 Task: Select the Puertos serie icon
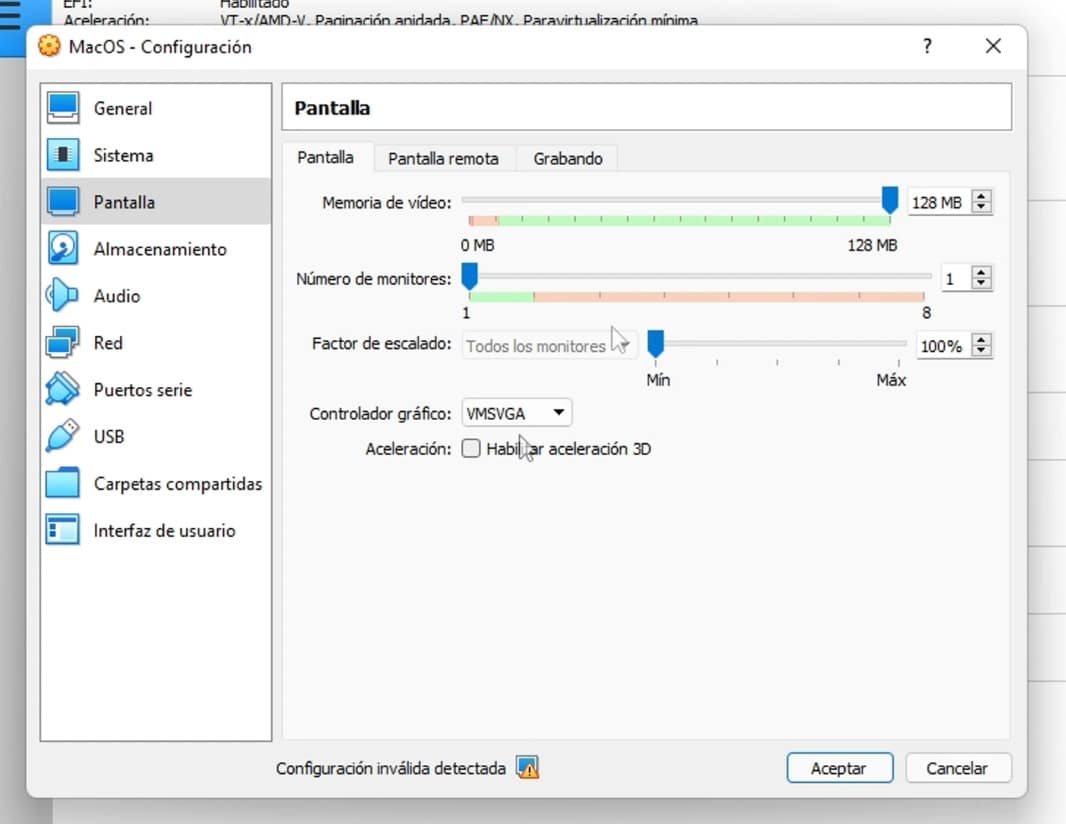(63, 390)
